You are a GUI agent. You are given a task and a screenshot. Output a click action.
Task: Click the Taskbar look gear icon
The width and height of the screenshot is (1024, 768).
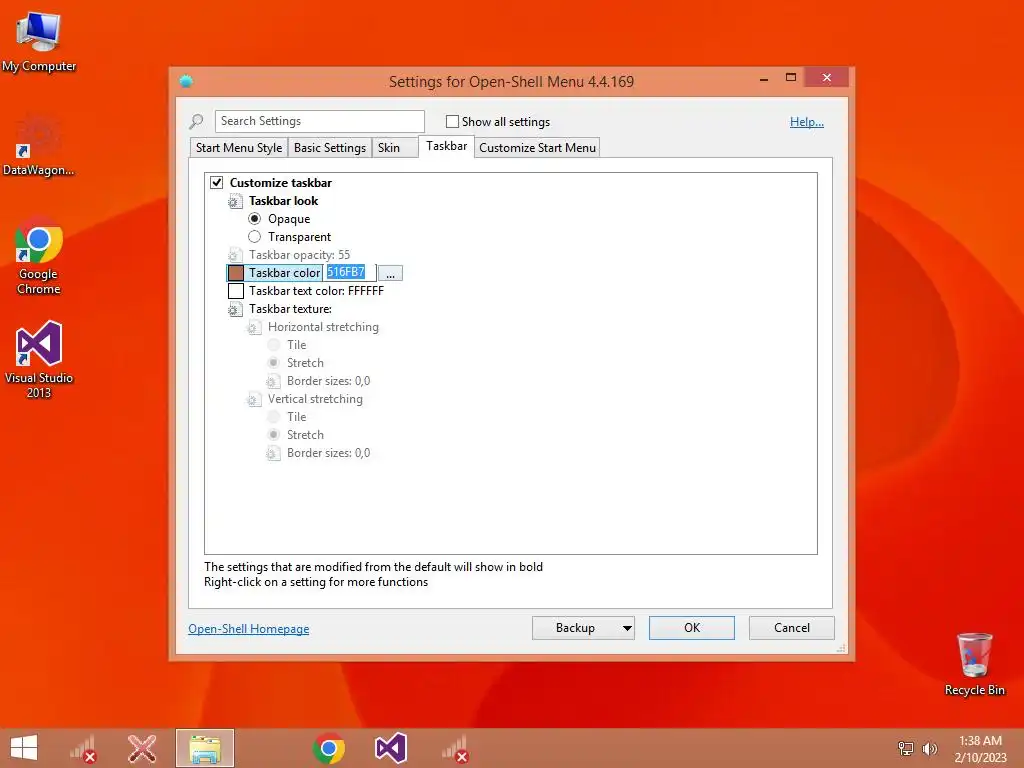point(234,201)
